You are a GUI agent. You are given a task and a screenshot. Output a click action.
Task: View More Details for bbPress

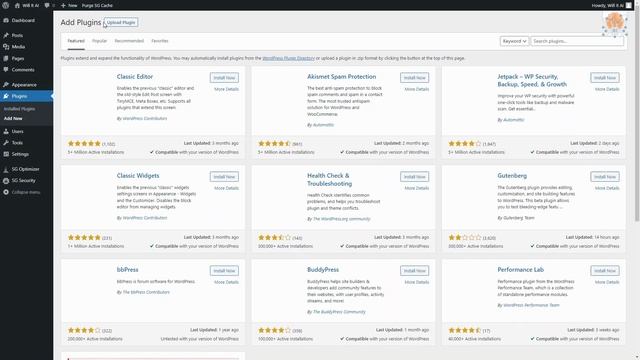[227, 282]
